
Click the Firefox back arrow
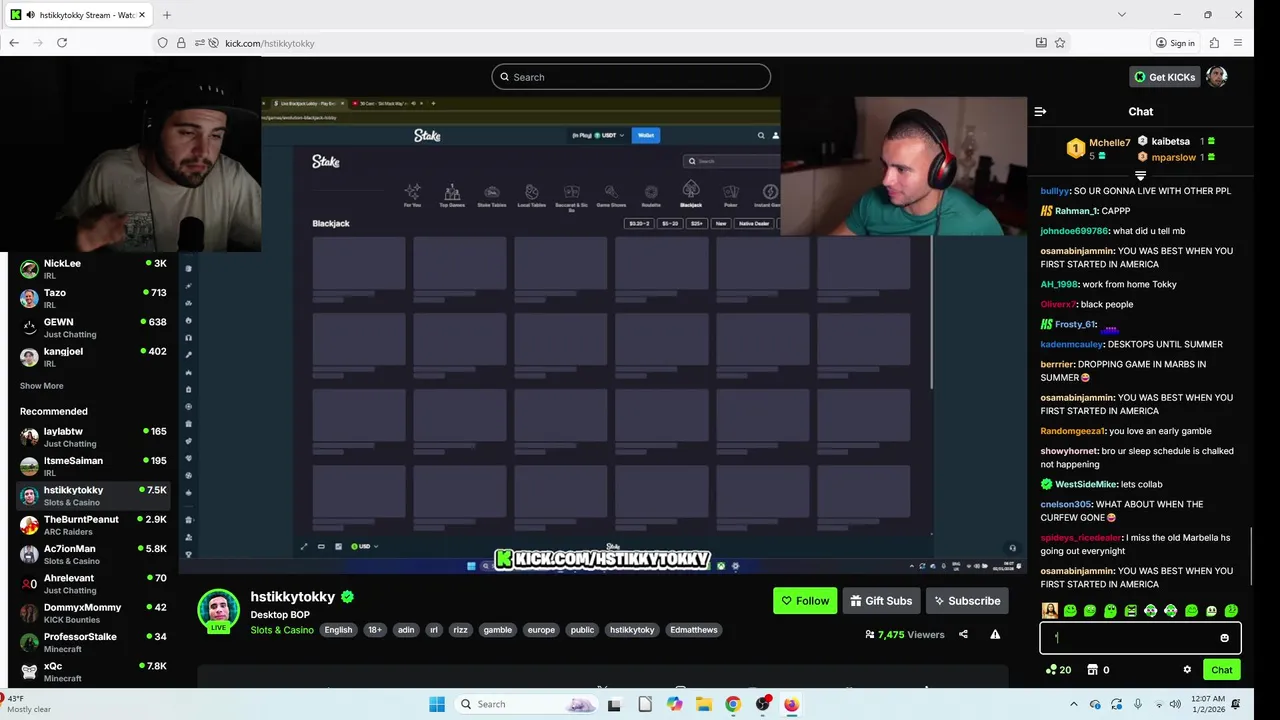[x=14, y=43]
